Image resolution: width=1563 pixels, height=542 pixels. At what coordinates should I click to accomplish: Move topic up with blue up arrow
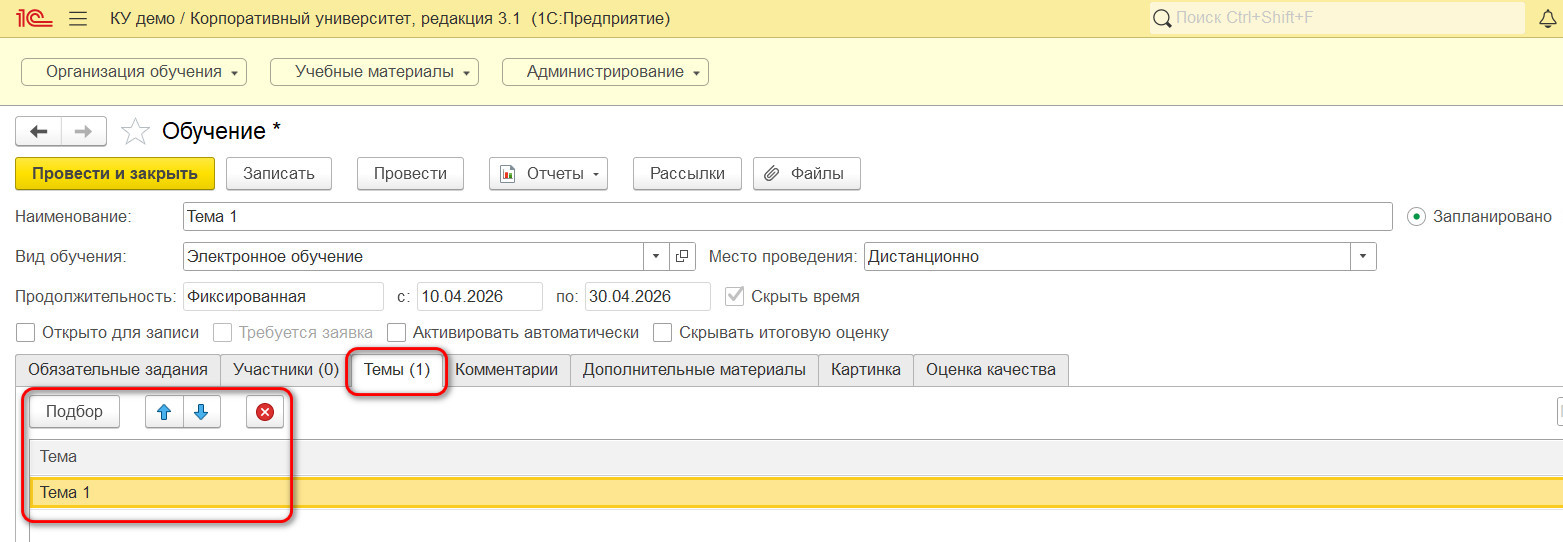point(165,412)
